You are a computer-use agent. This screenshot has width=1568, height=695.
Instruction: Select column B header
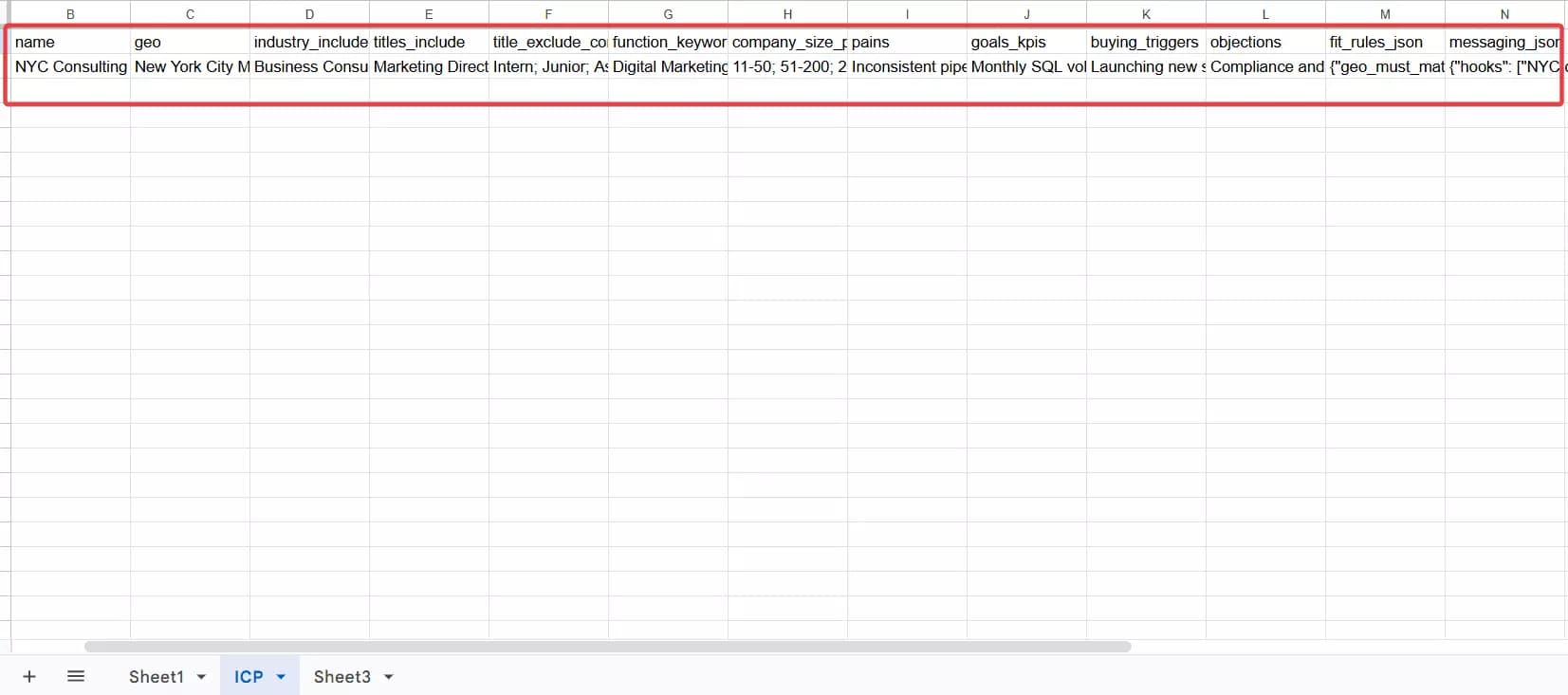coord(70,14)
